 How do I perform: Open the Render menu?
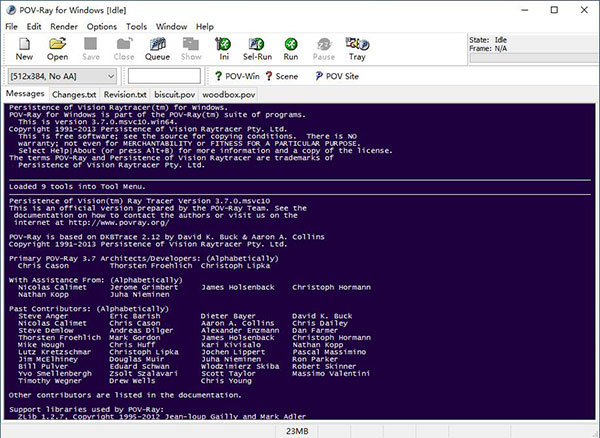pos(64,25)
